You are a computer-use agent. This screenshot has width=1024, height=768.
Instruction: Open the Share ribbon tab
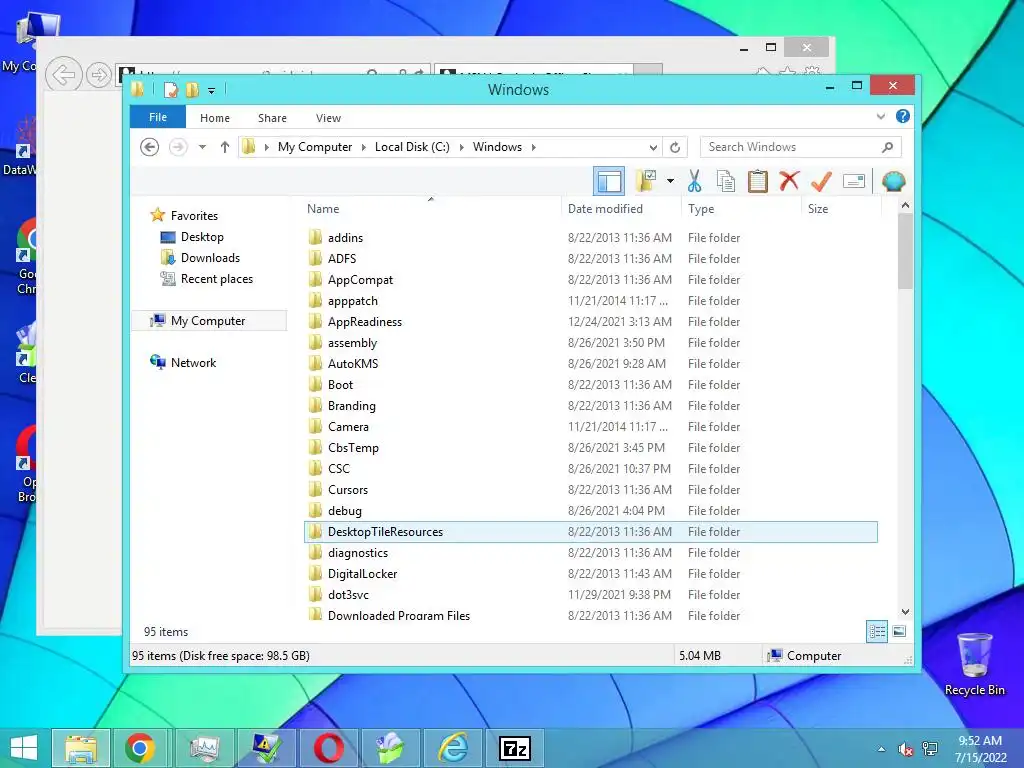tap(272, 118)
